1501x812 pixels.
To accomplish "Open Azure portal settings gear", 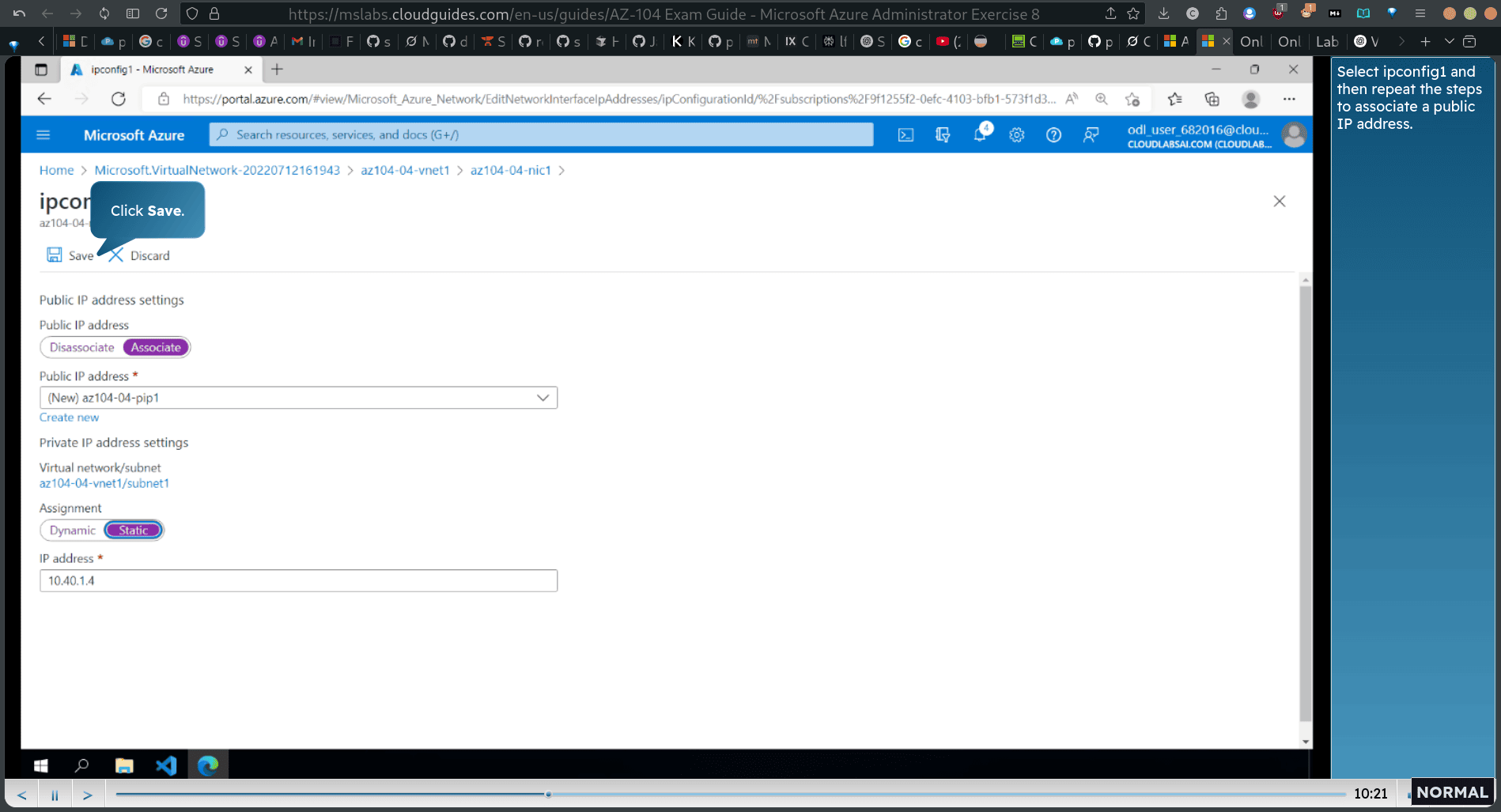I will coord(1017,135).
